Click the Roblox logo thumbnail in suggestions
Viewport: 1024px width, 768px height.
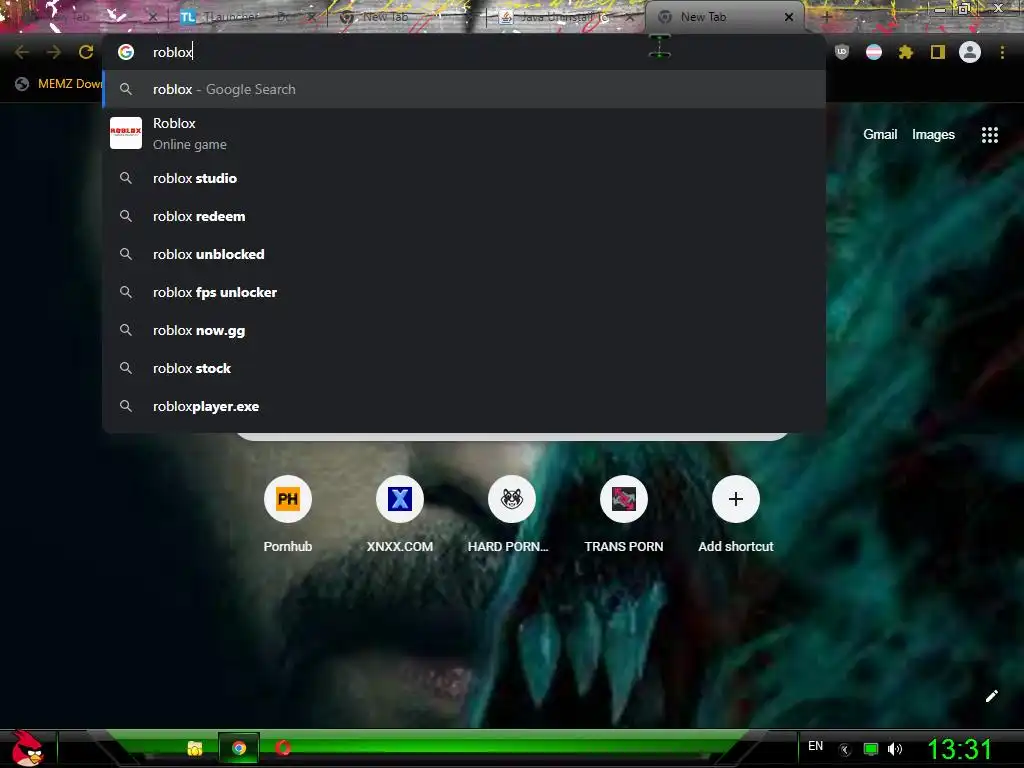pyautogui.click(x=126, y=133)
